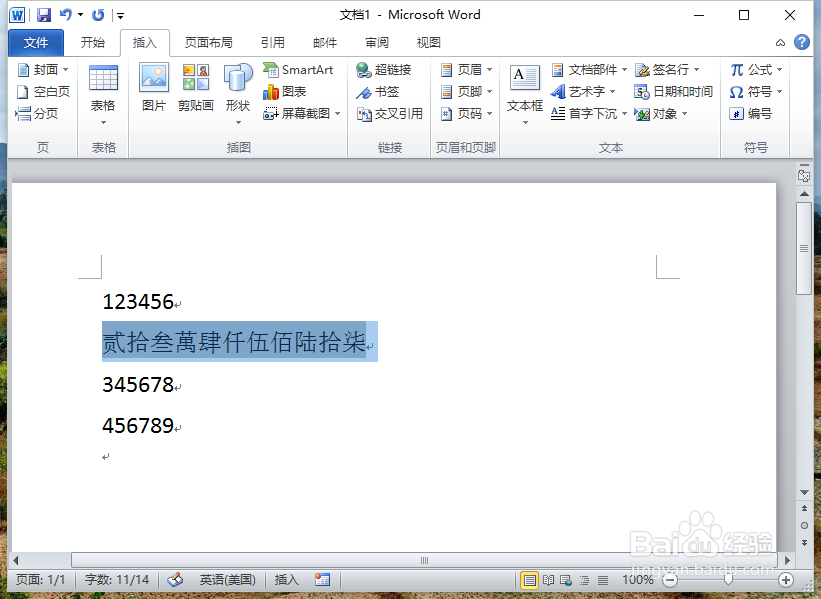Toggle Outline view in status bar
Image resolution: width=821 pixels, height=599 pixels.
tap(584, 579)
